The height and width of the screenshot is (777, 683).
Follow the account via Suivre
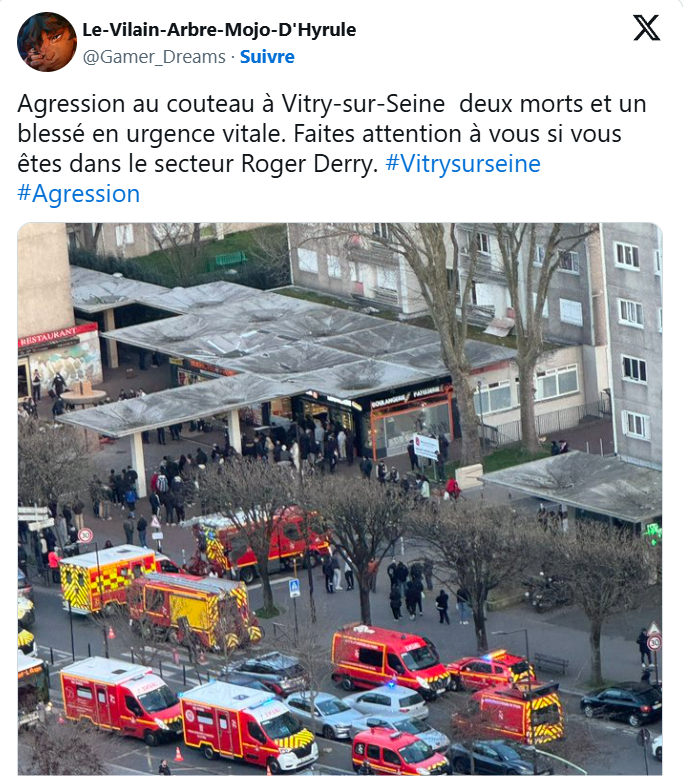[x=267, y=56]
